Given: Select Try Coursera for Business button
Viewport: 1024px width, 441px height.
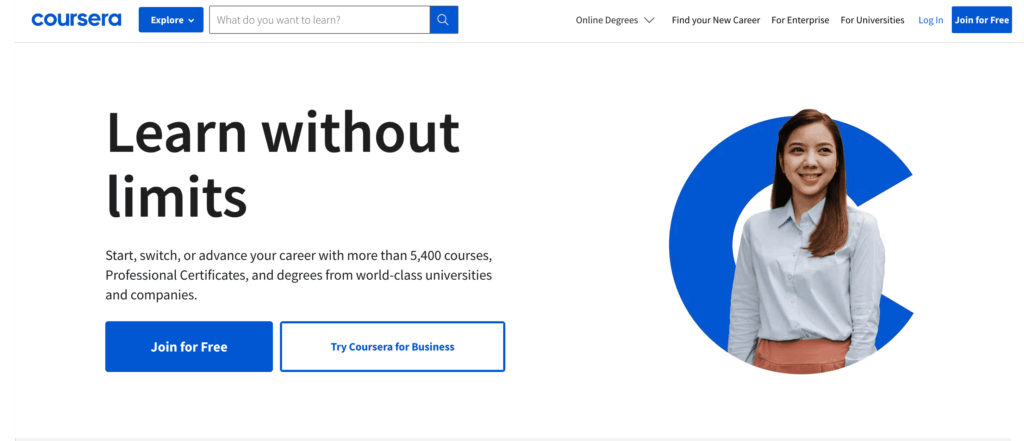Looking at the screenshot, I should coord(392,346).
